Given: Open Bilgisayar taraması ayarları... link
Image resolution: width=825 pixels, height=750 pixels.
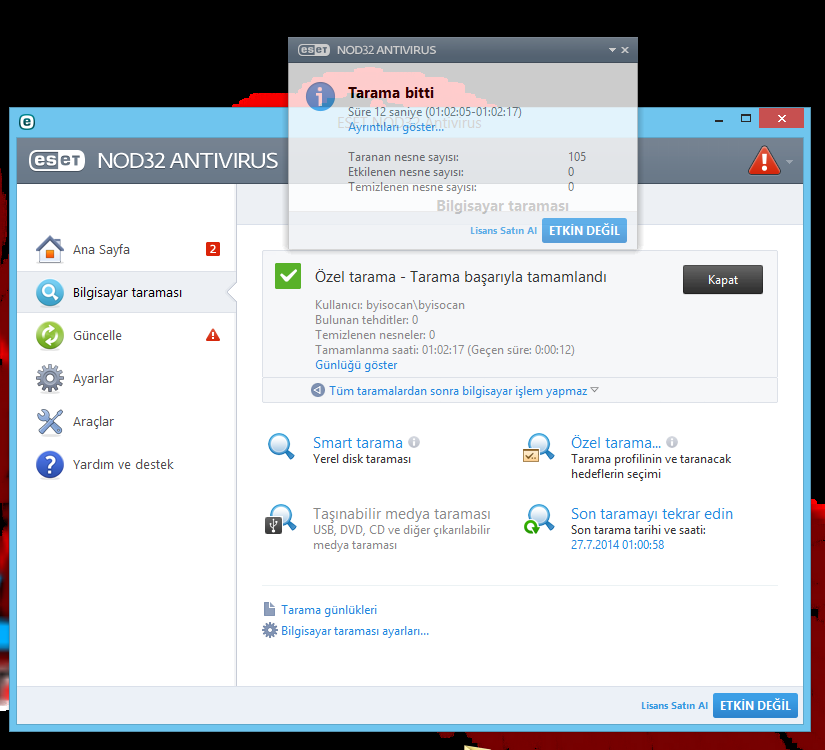Looking at the screenshot, I should (x=355, y=631).
